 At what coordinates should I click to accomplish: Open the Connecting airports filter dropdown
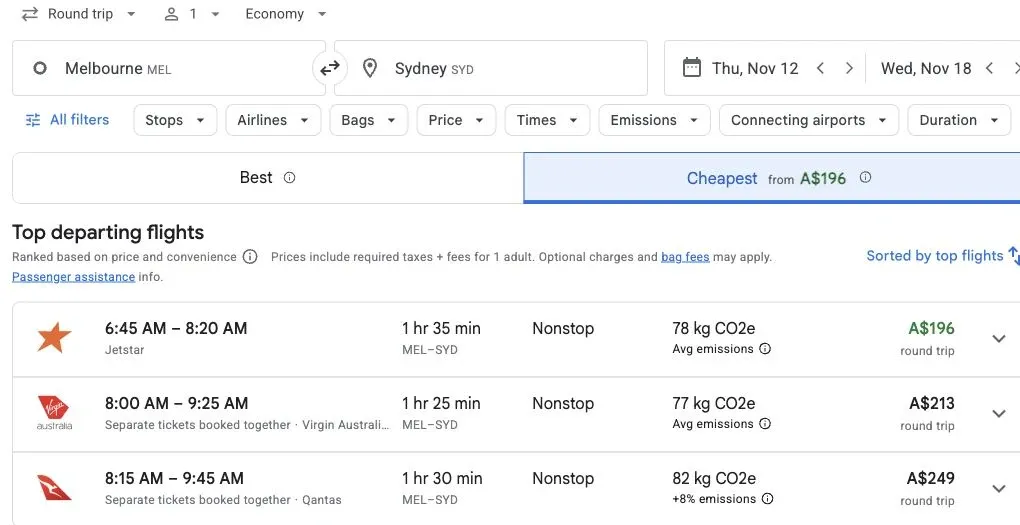point(809,120)
